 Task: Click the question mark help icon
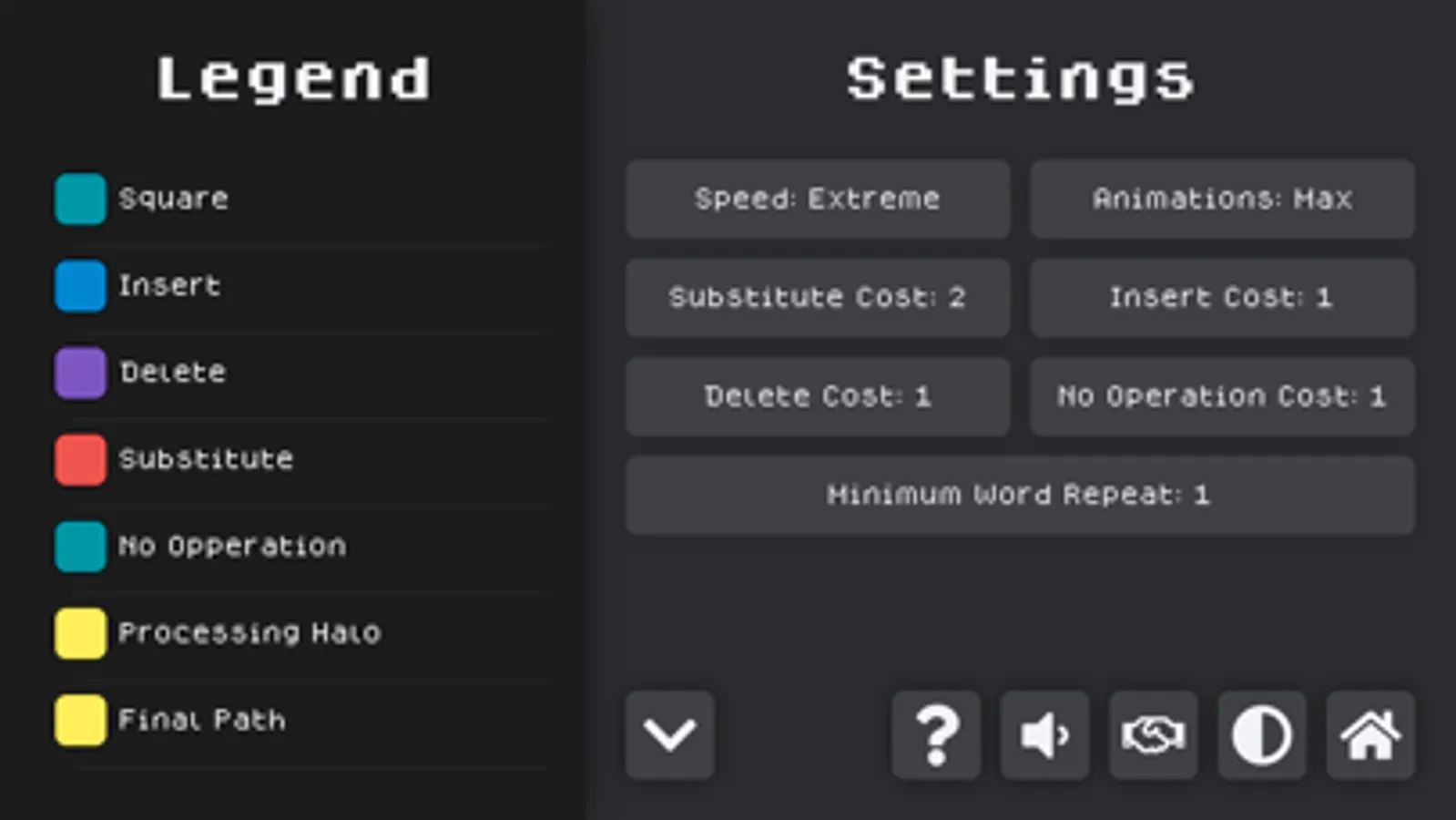[x=936, y=734]
